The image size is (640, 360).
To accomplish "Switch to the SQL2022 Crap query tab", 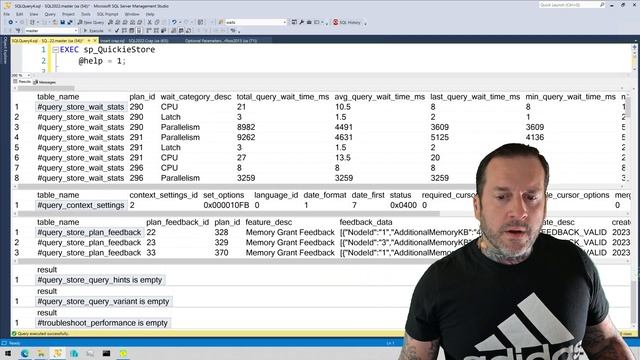I will [x=134, y=41].
